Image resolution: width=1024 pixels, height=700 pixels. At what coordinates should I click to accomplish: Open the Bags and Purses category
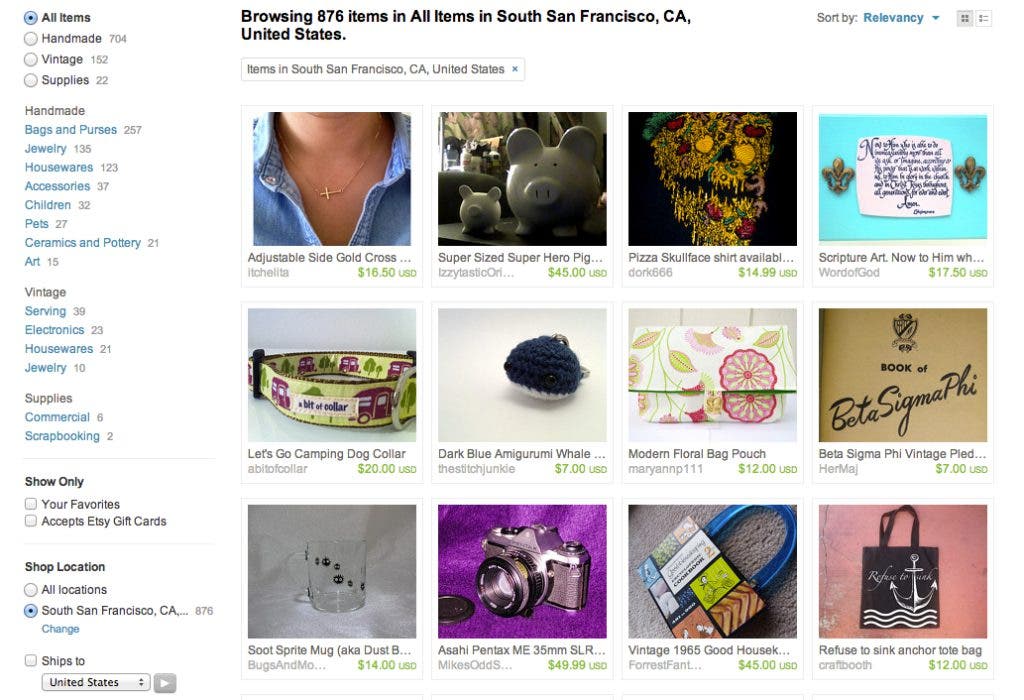click(70, 130)
